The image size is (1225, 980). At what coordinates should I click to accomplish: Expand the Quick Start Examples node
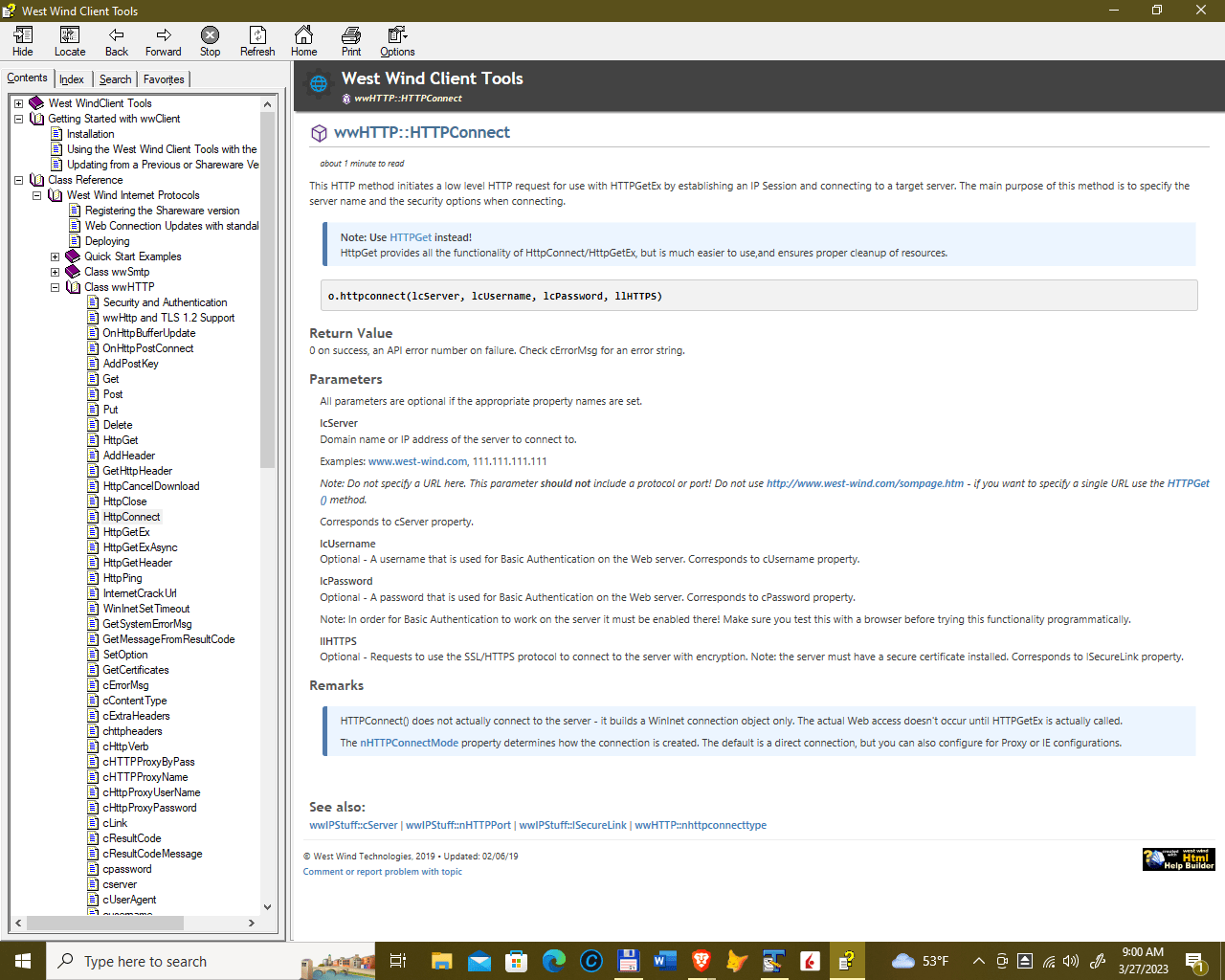click(55, 256)
